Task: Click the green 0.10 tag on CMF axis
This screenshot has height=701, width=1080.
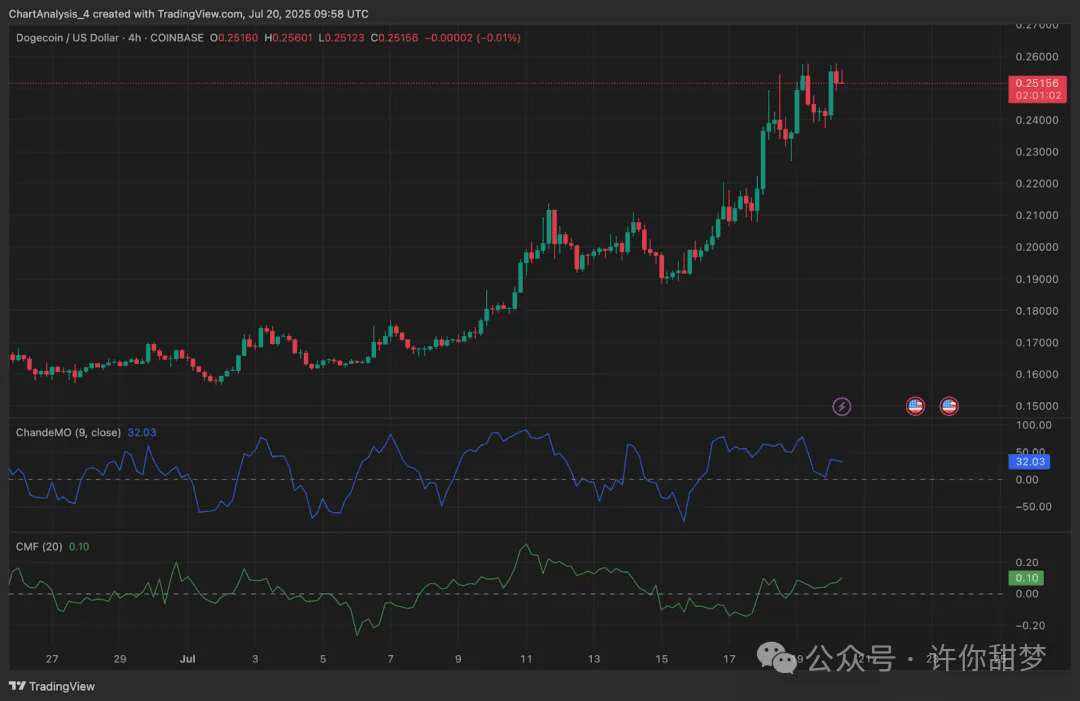Action: pyautogui.click(x=1026, y=578)
